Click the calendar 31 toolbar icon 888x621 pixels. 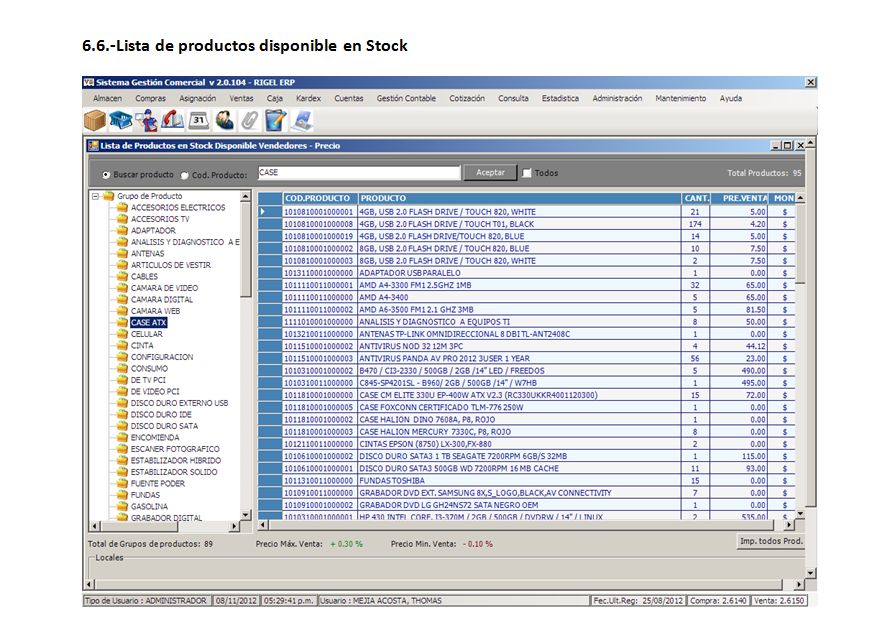[x=198, y=121]
